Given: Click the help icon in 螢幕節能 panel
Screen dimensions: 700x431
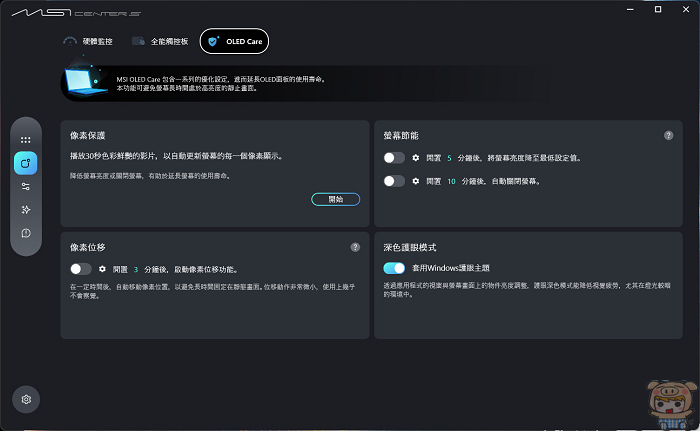Looking at the screenshot, I should point(668,135).
